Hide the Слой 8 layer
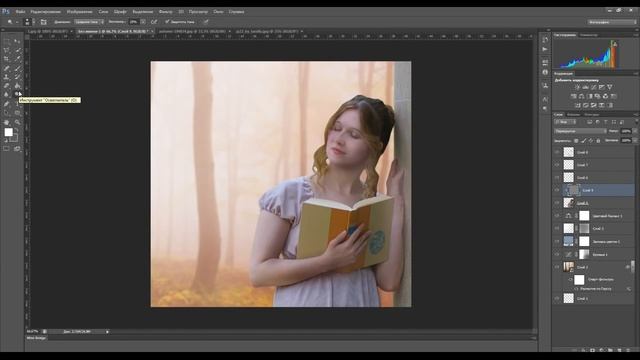640x360 pixels. [x=557, y=152]
